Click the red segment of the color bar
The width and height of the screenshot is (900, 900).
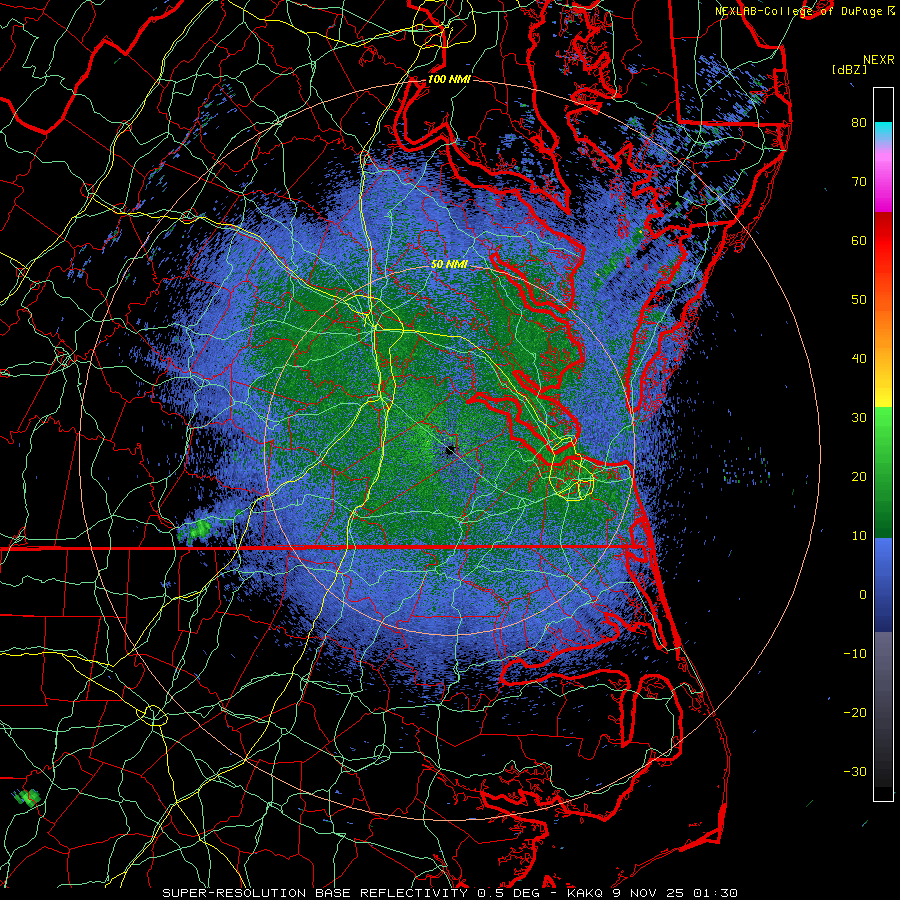click(x=883, y=241)
